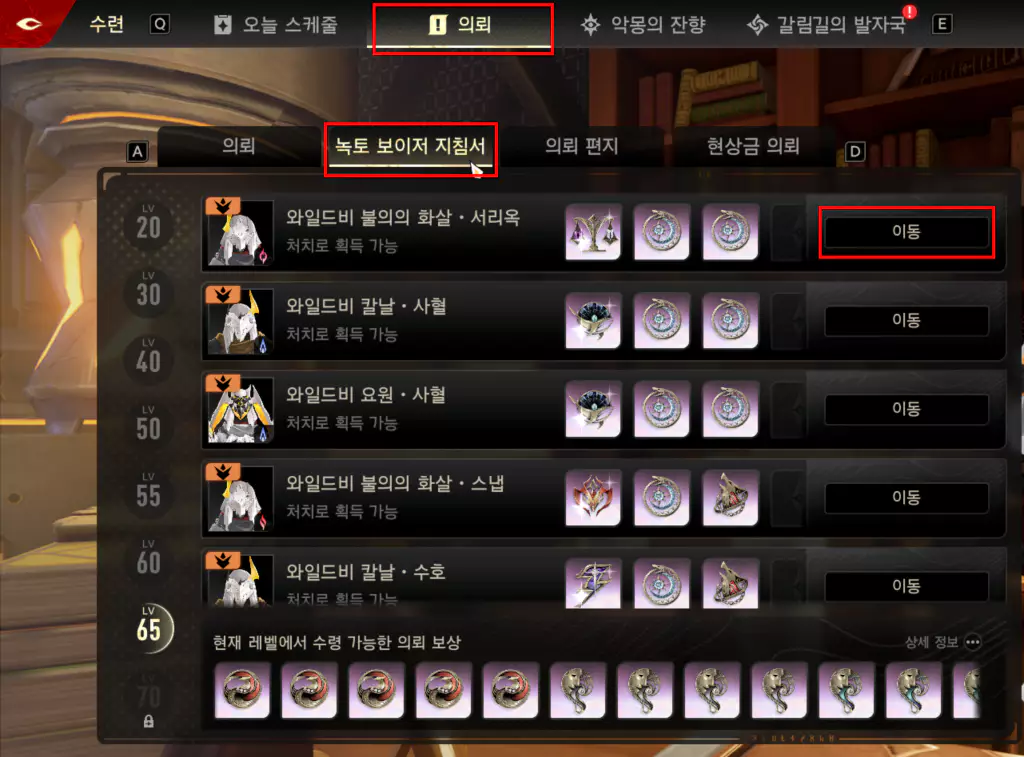This screenshot has height=757, width=1024.
Task: Click the red crest reward icon in 스냅 row
Action: click(x=593, y=497)
